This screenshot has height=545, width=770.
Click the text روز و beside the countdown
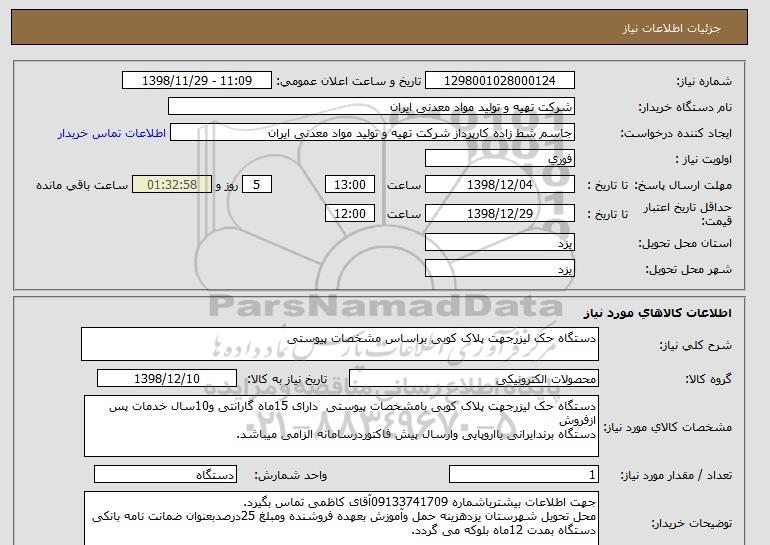coord(227,186)
